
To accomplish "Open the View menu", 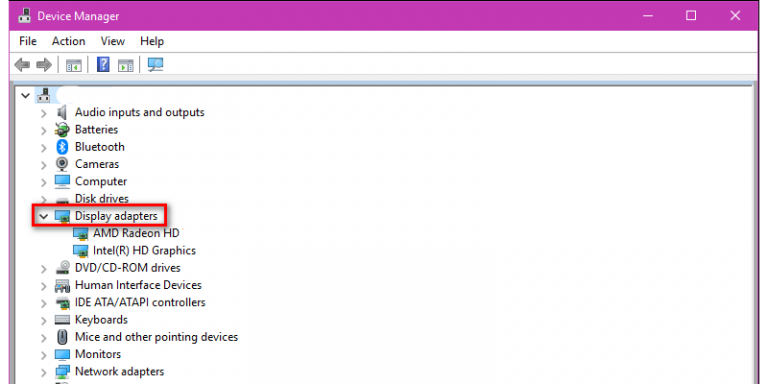I will 113,41.
